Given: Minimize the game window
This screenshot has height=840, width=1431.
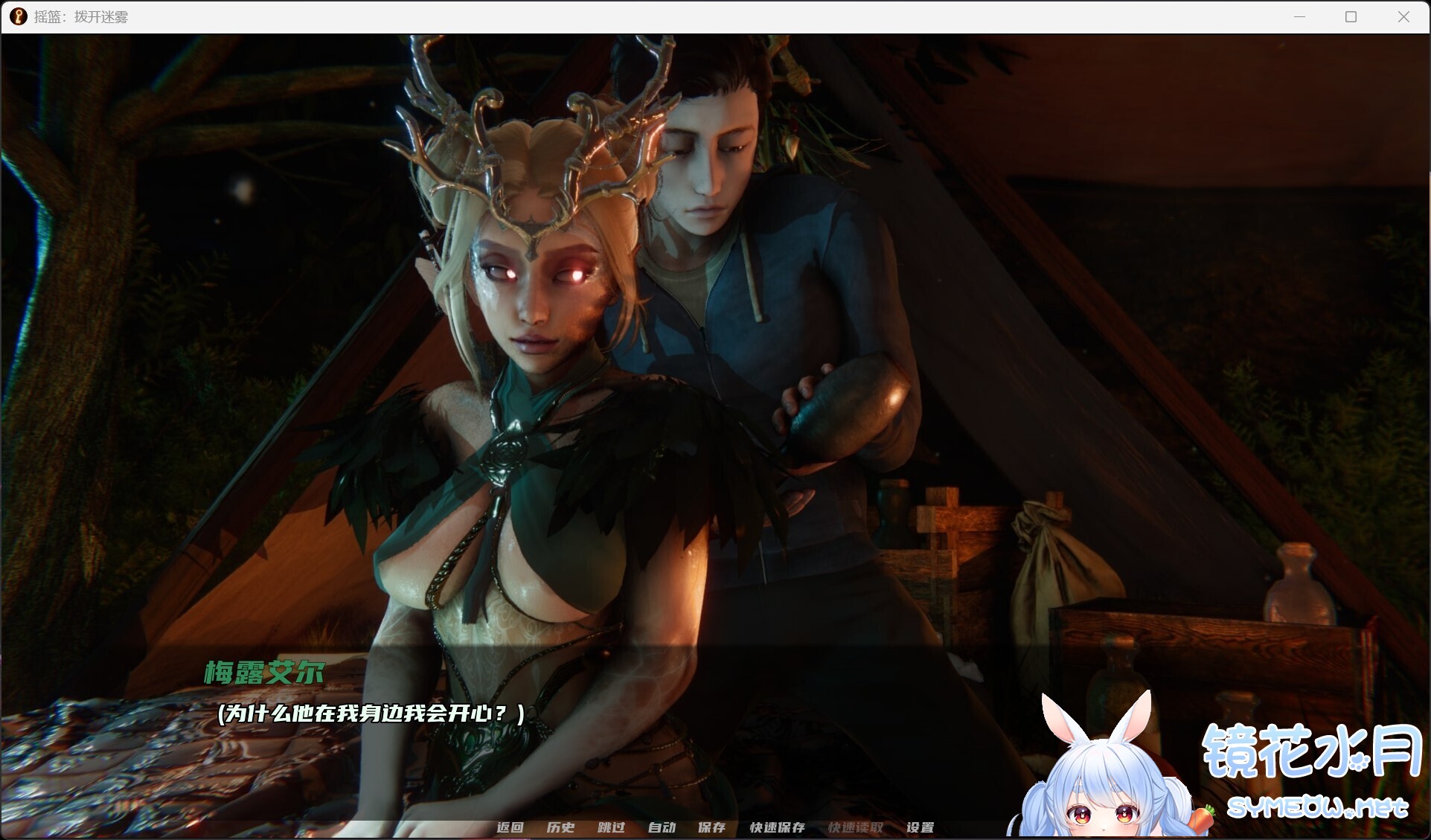Looking at the screenshot, I should click(1300, 16).
